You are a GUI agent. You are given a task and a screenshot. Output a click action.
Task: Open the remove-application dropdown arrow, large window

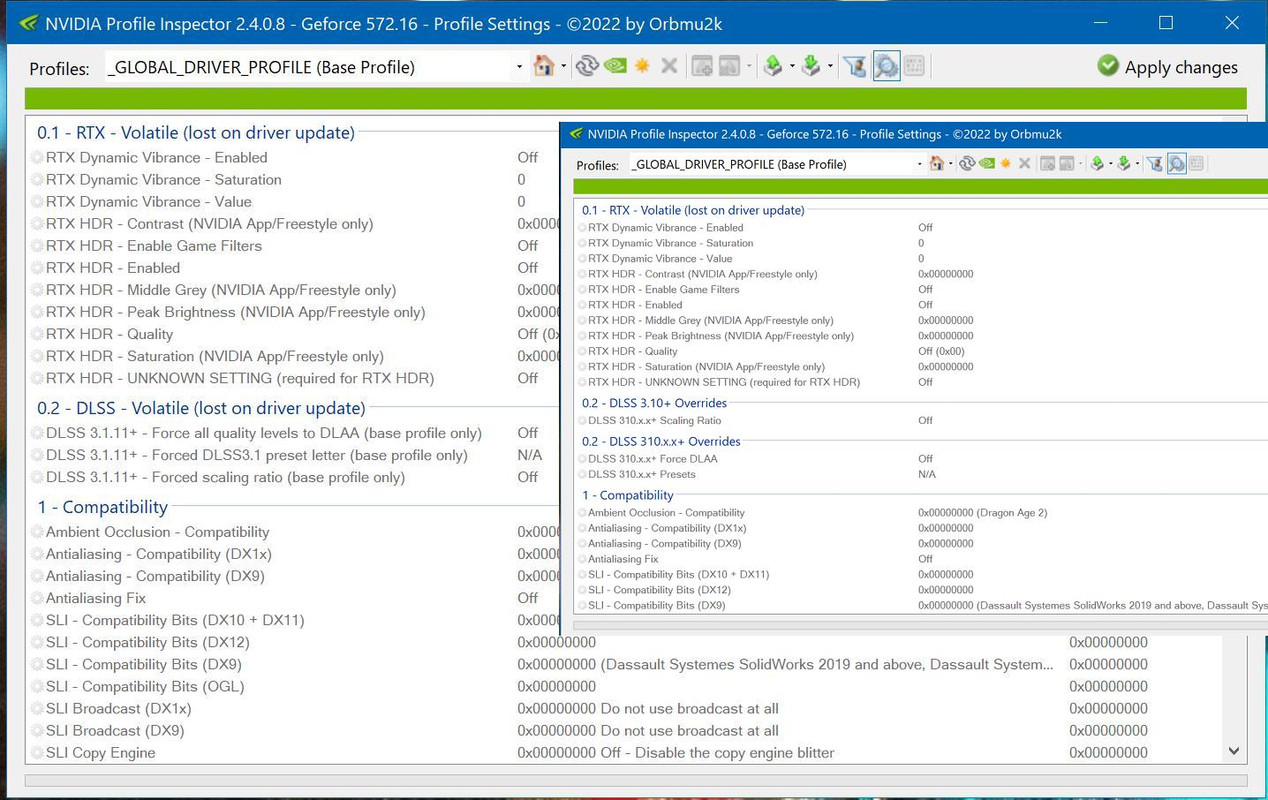pos(748,67)
